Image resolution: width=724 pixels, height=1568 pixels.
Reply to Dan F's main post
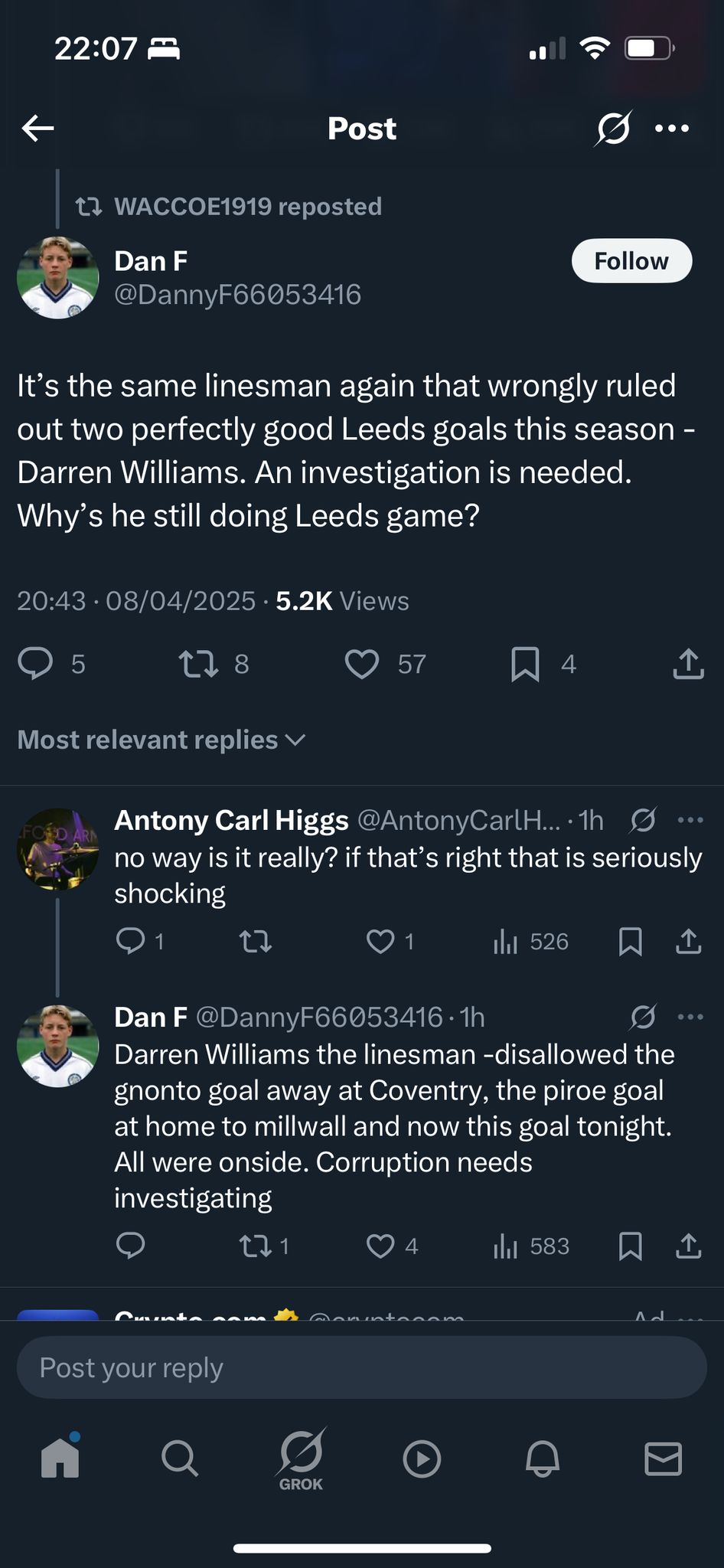point(35,664)
